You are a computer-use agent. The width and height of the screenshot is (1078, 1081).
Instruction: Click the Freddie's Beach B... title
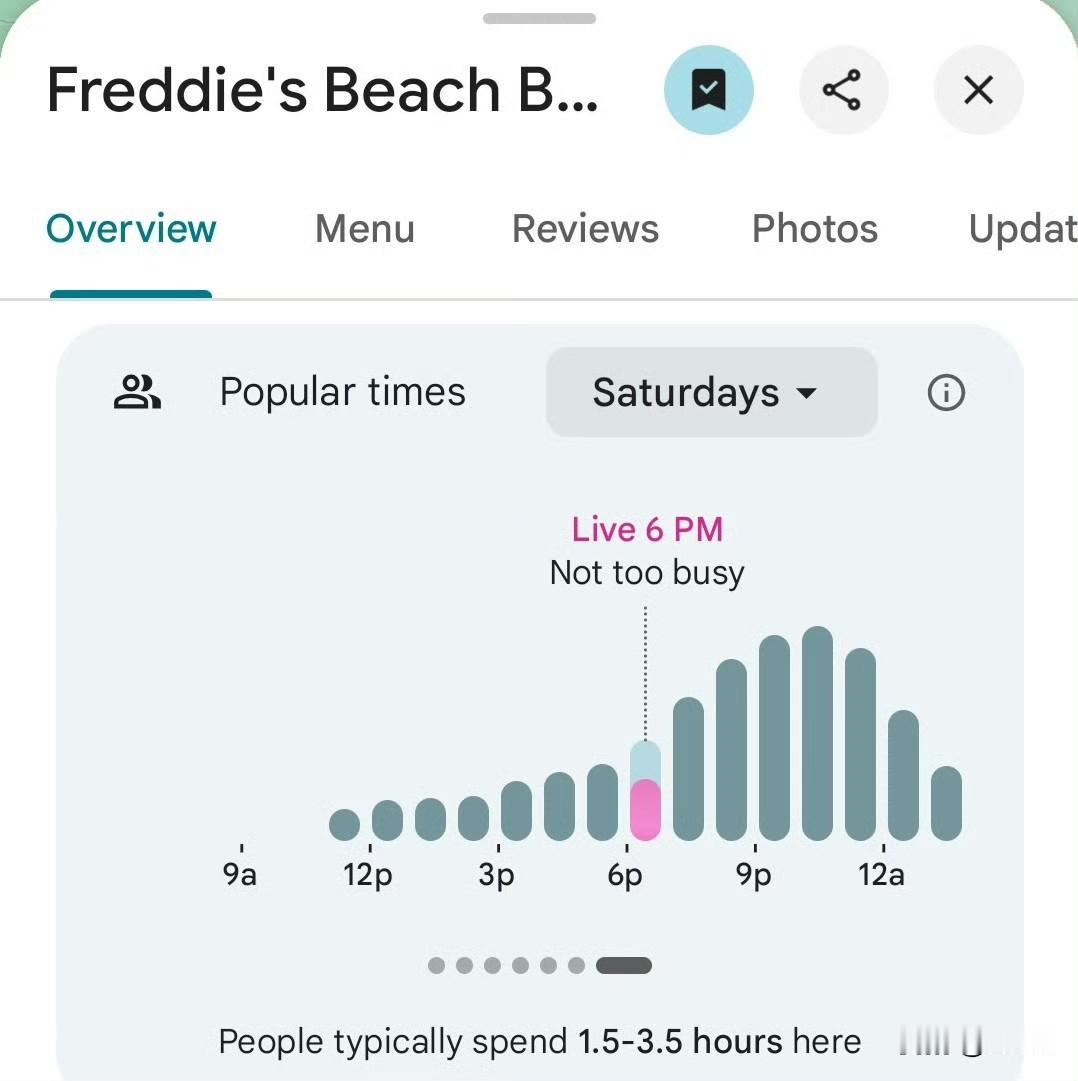(x=322, y=91)
